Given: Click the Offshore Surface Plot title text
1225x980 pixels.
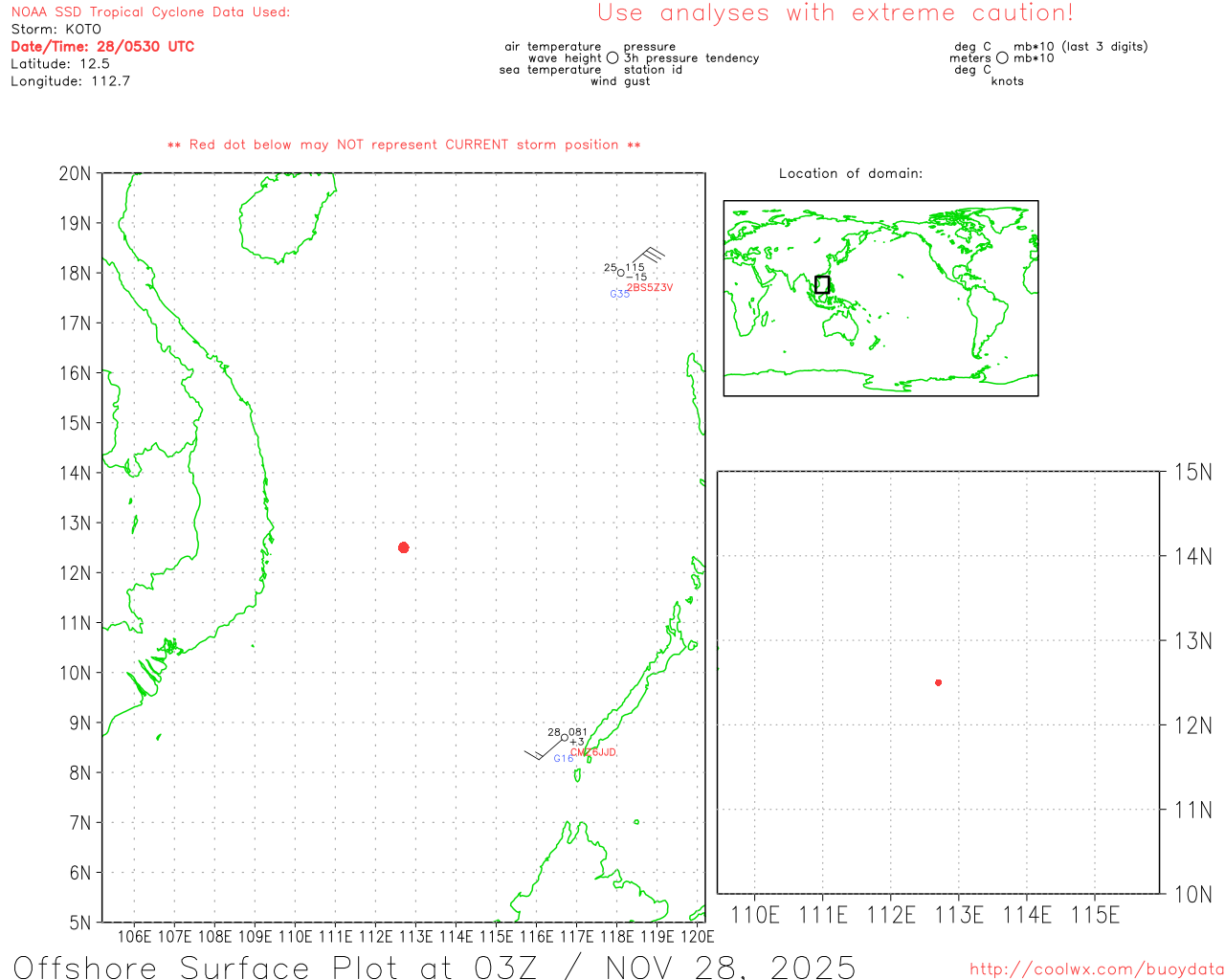Looking at the screenshot, I should point(434,967).
